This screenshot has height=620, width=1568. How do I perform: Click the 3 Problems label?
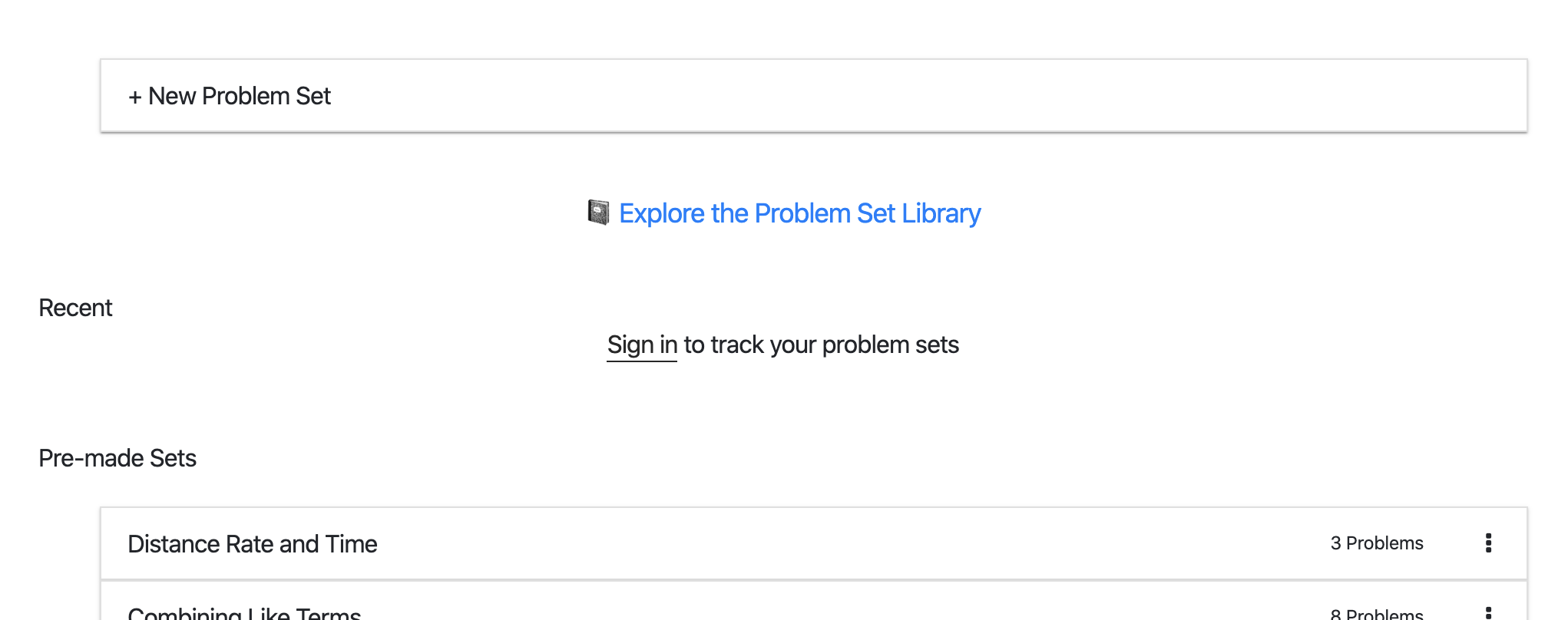click(x=1377, y=542)
